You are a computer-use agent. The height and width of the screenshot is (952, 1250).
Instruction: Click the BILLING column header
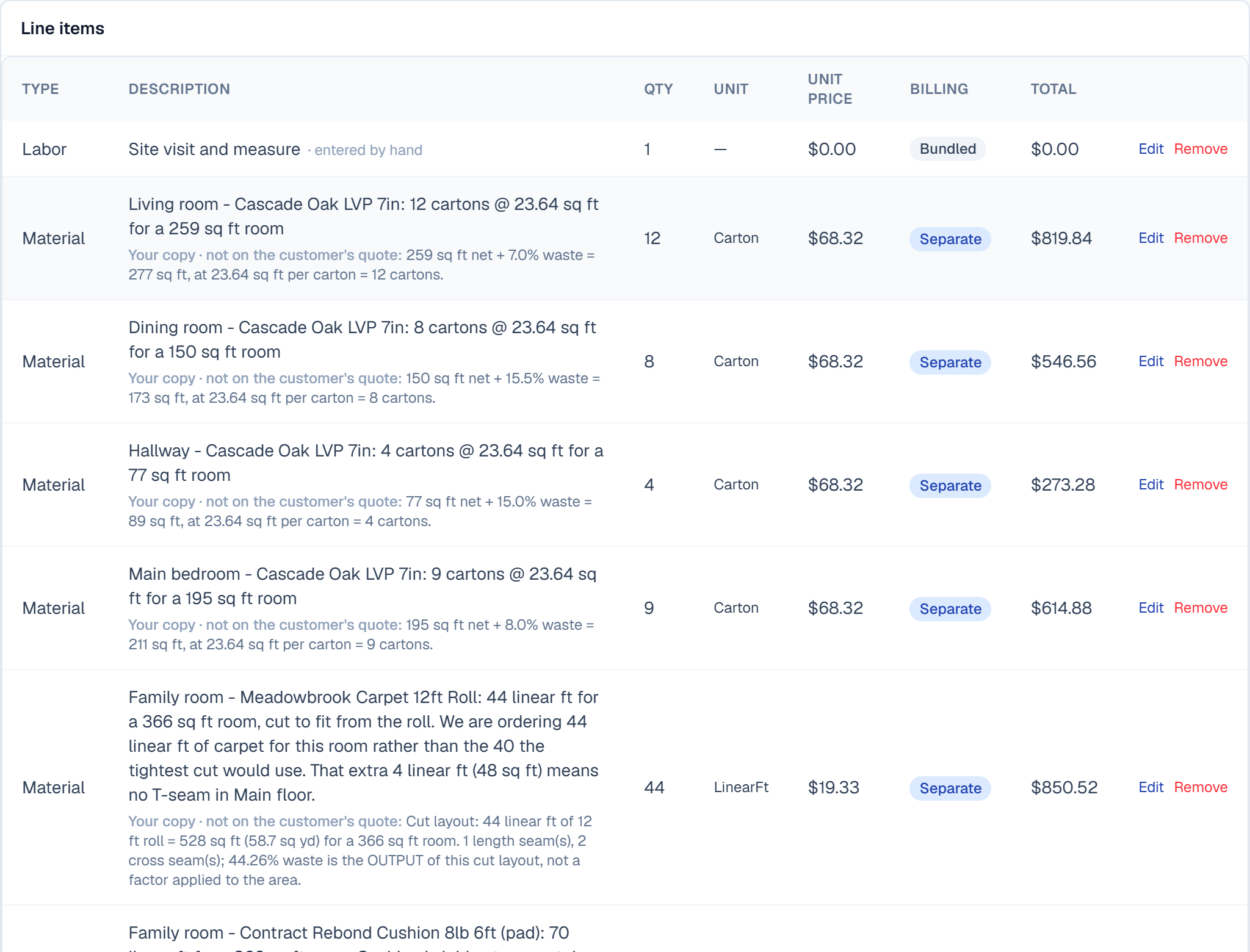[939, 89]
